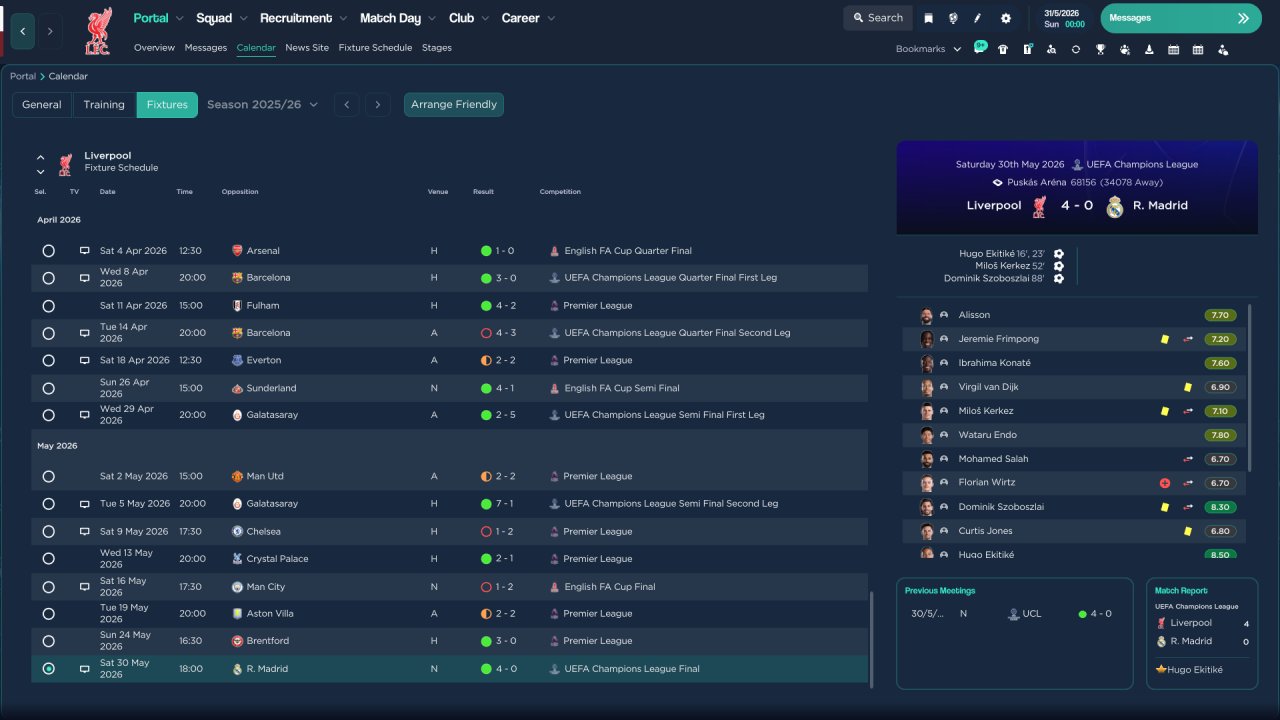Click the TV icon on Chelsea fixture row
The image size is (1280, 720).
(85, 532)
